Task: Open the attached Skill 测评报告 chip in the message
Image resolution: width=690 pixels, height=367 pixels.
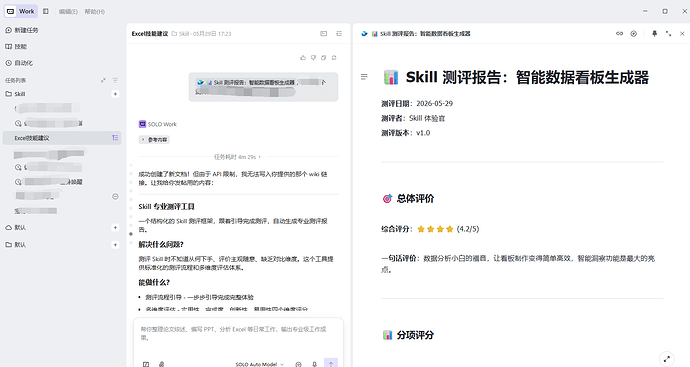Action: click(246, 82)
